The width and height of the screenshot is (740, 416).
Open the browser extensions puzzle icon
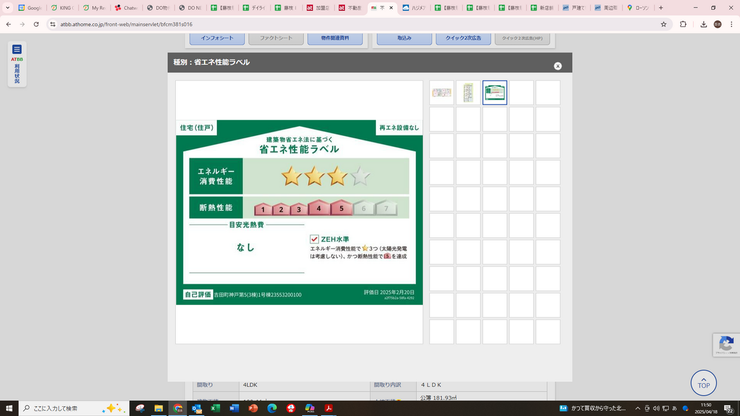(683, 23)
